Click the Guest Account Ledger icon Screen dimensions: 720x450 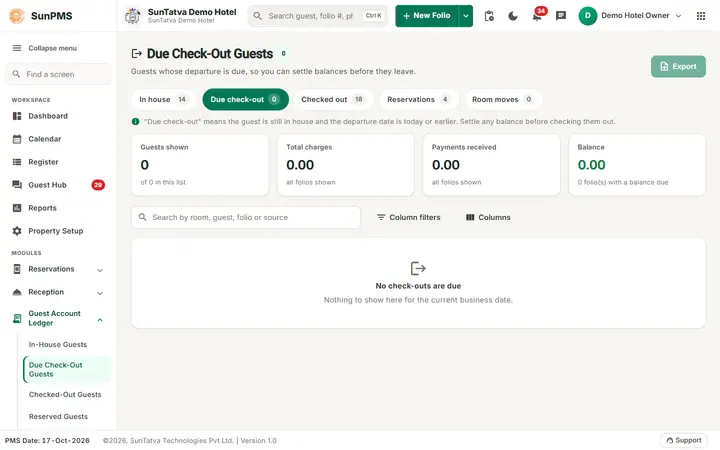pos(17,318)
